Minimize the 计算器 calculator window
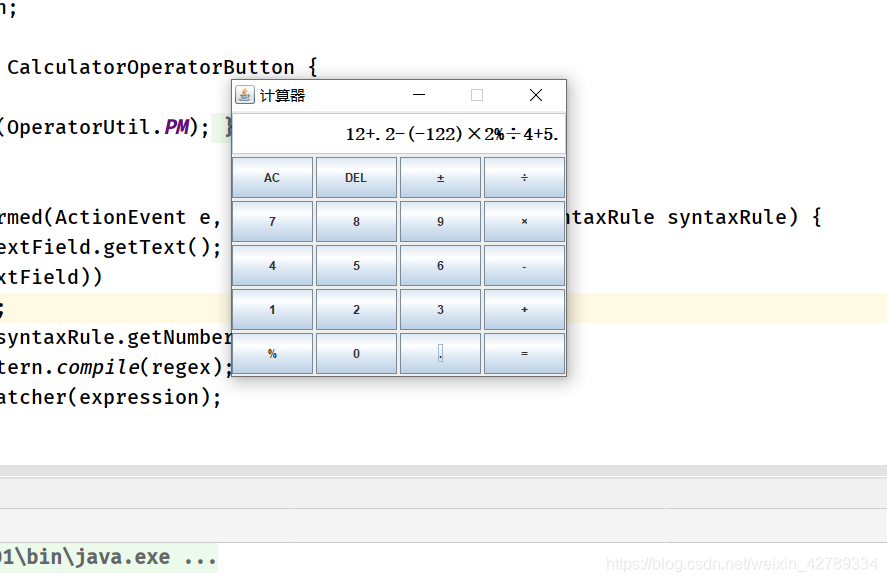The width and height of the screenshot is (887, 582). coord(419,95)
